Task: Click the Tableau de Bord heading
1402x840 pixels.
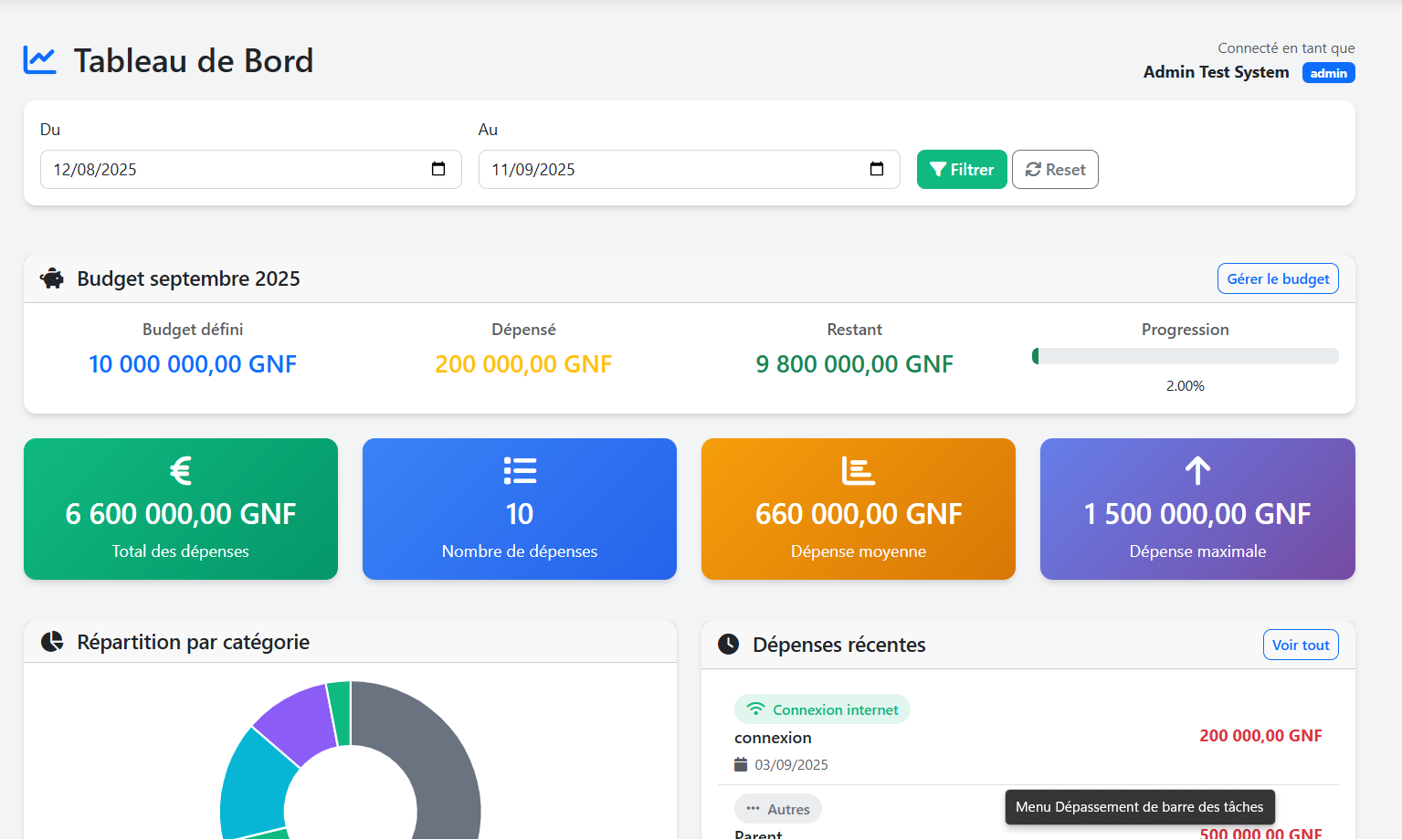Action: [194, 61]
